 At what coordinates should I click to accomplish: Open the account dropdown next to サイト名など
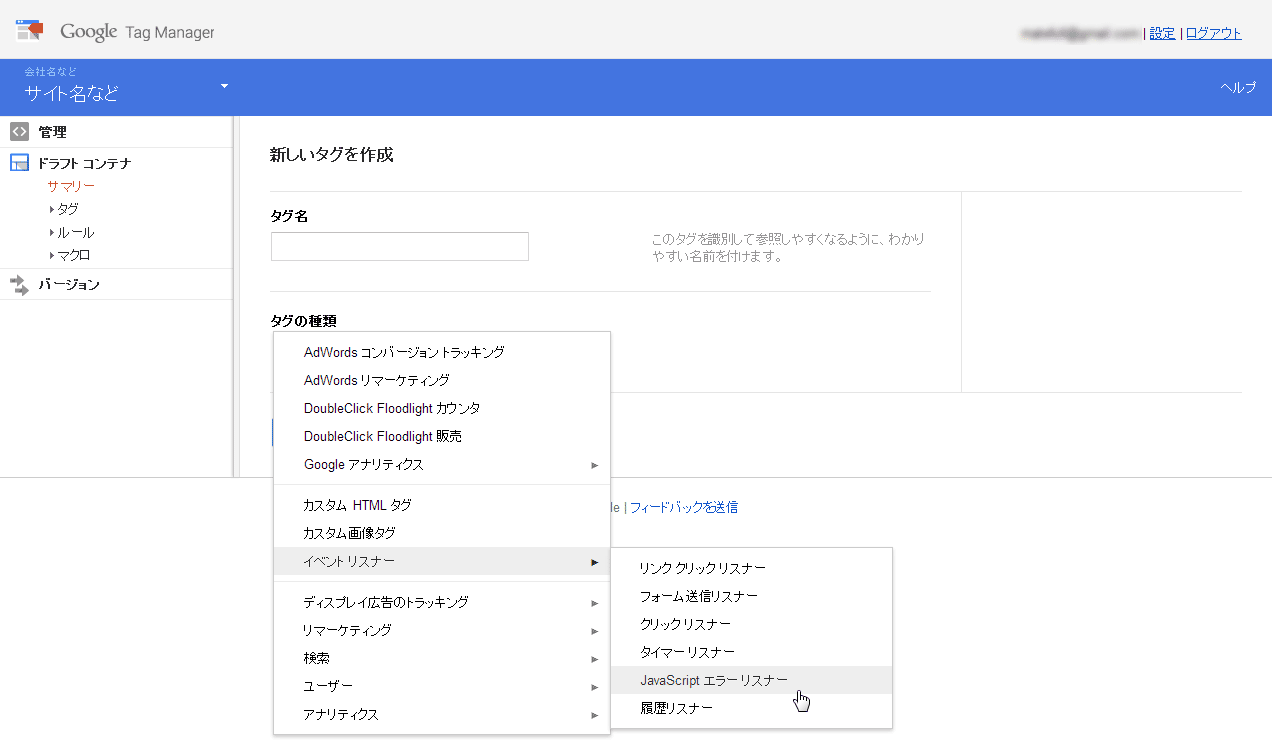224,86
